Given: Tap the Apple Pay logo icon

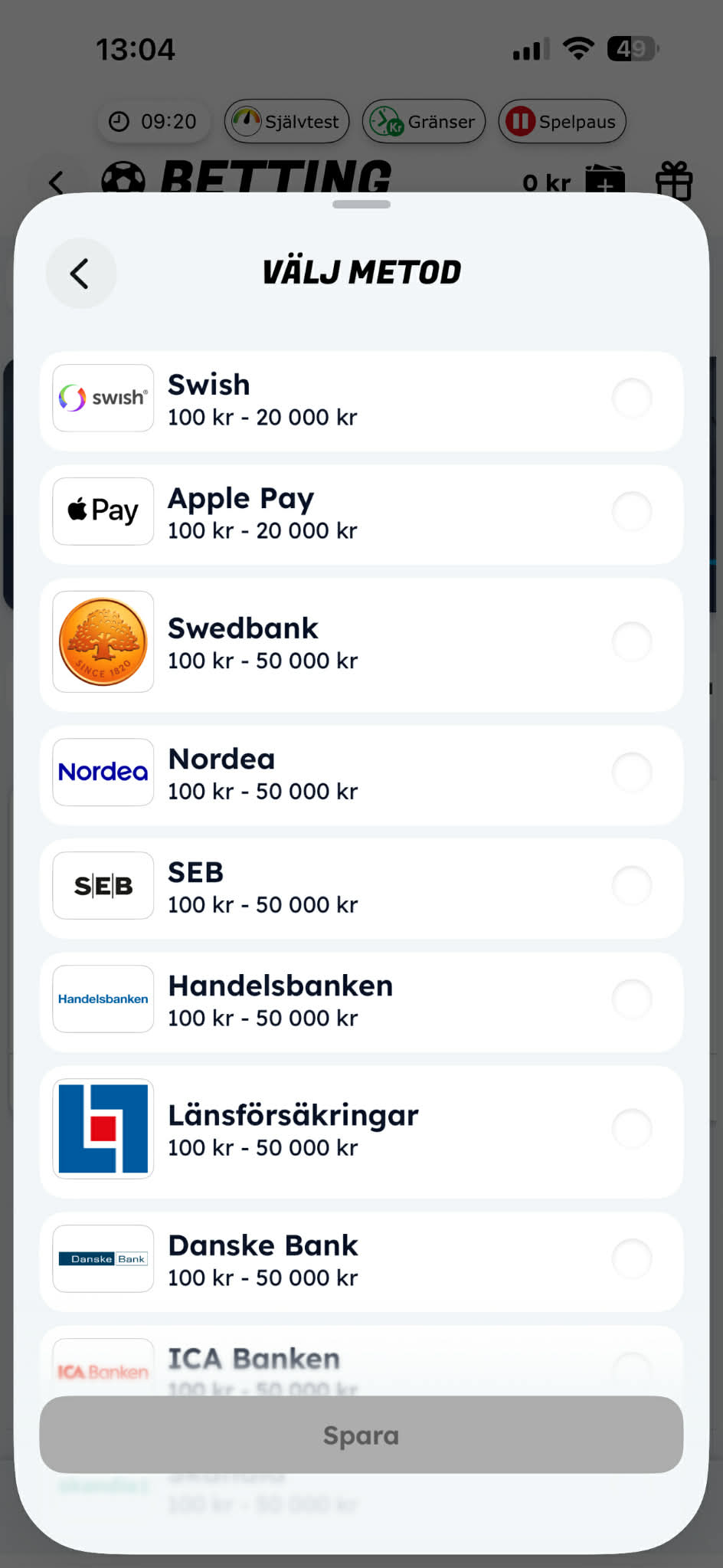Looking at the screenshot, I should [x=103, y=511].
